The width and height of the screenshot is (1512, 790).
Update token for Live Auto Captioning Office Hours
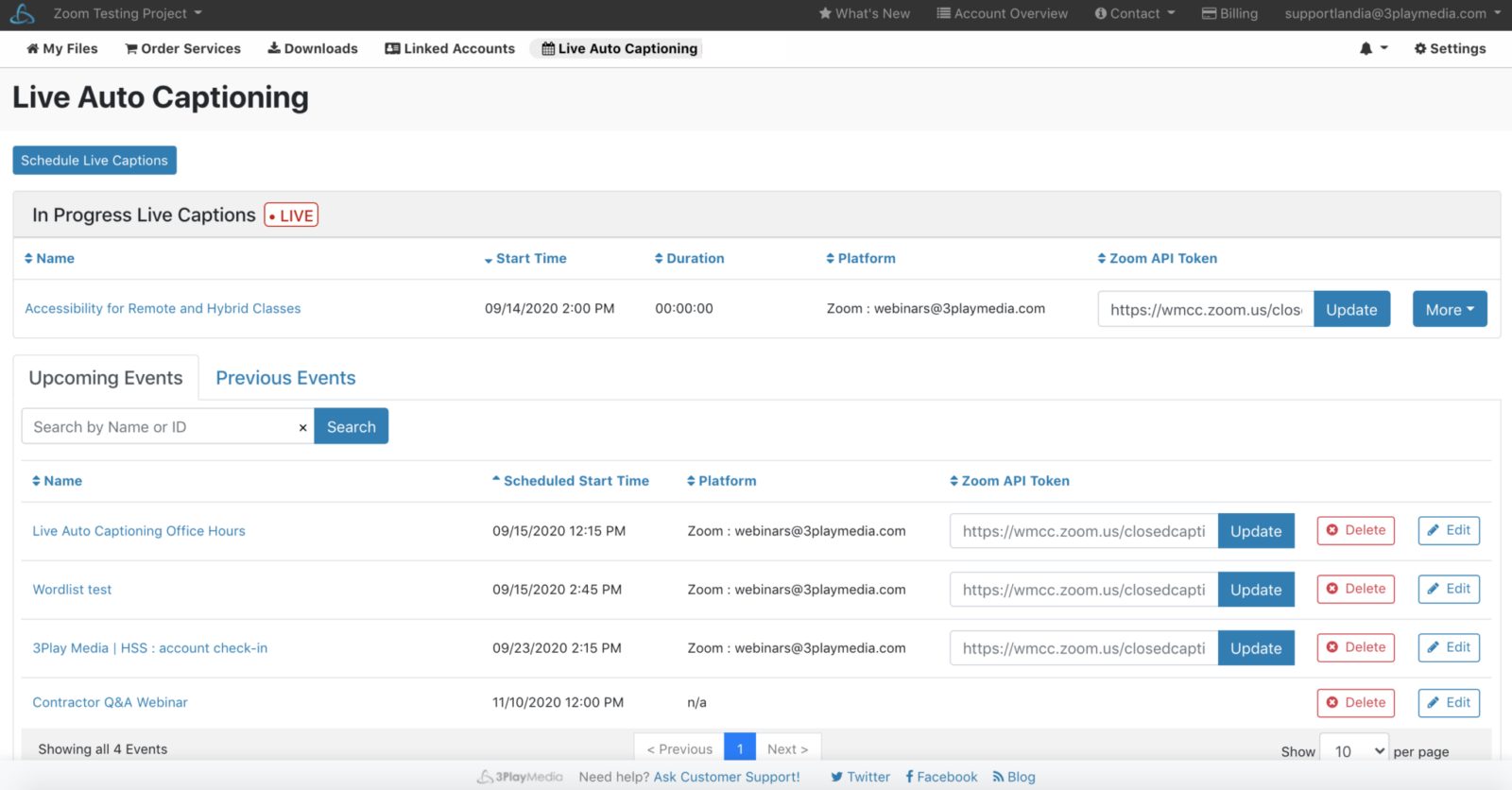coord(1256,531)
